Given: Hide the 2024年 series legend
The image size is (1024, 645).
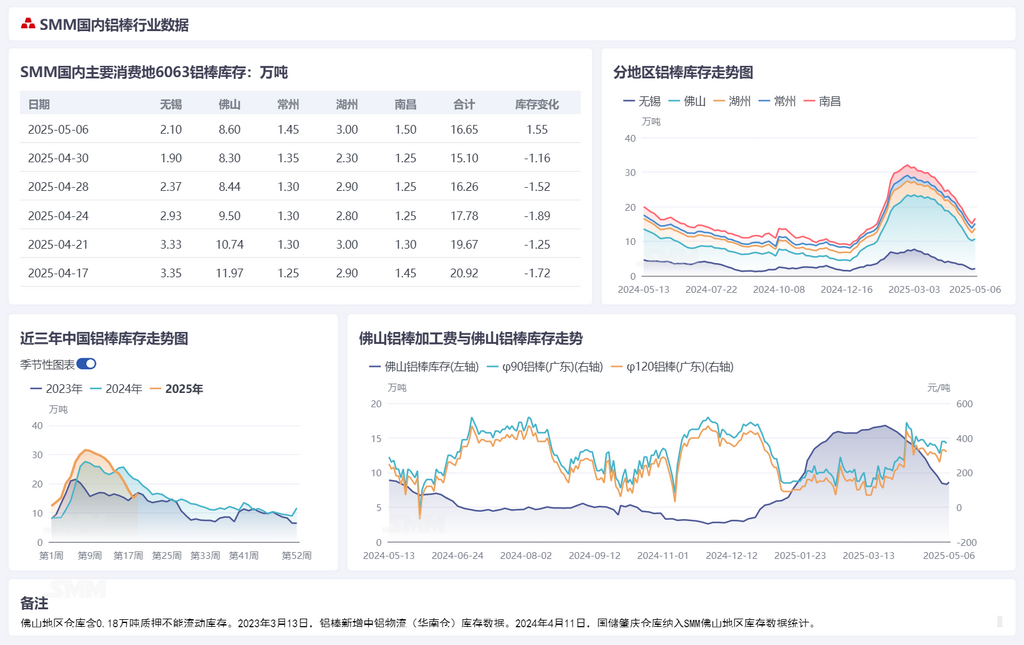Looking at the screenshot, I should [116, 389].
